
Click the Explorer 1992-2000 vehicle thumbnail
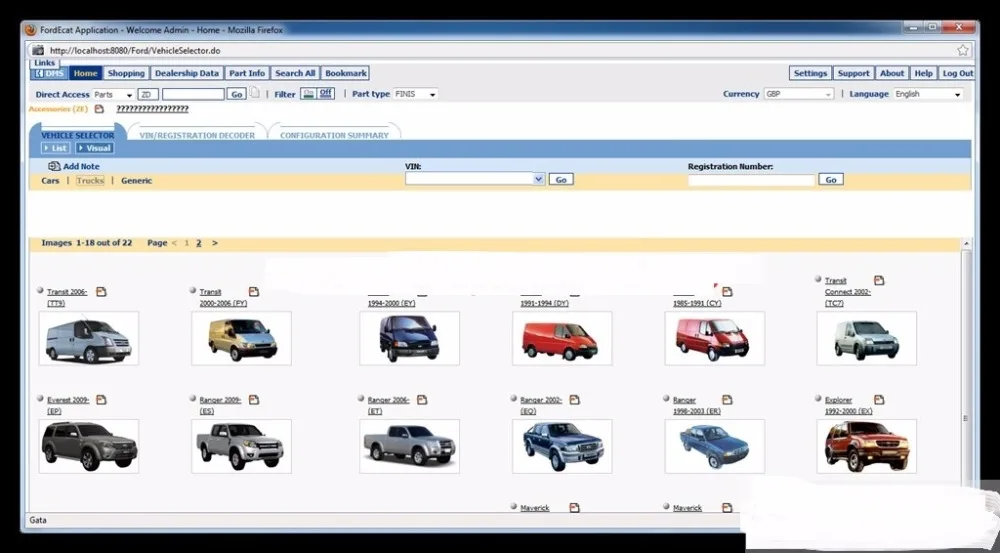click(x=867, y=446)
